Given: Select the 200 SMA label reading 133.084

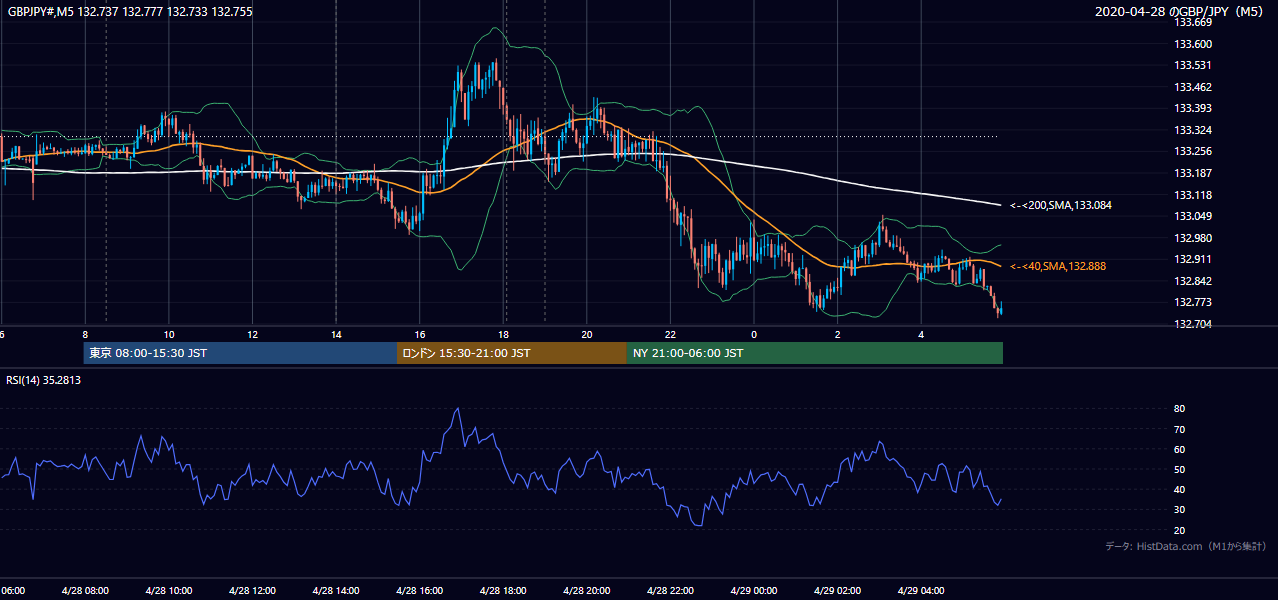Looking at the screenshot, I should tap(1061, 205).
